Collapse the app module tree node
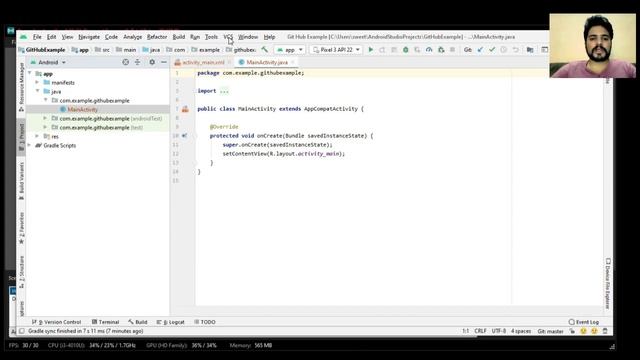 30,73
